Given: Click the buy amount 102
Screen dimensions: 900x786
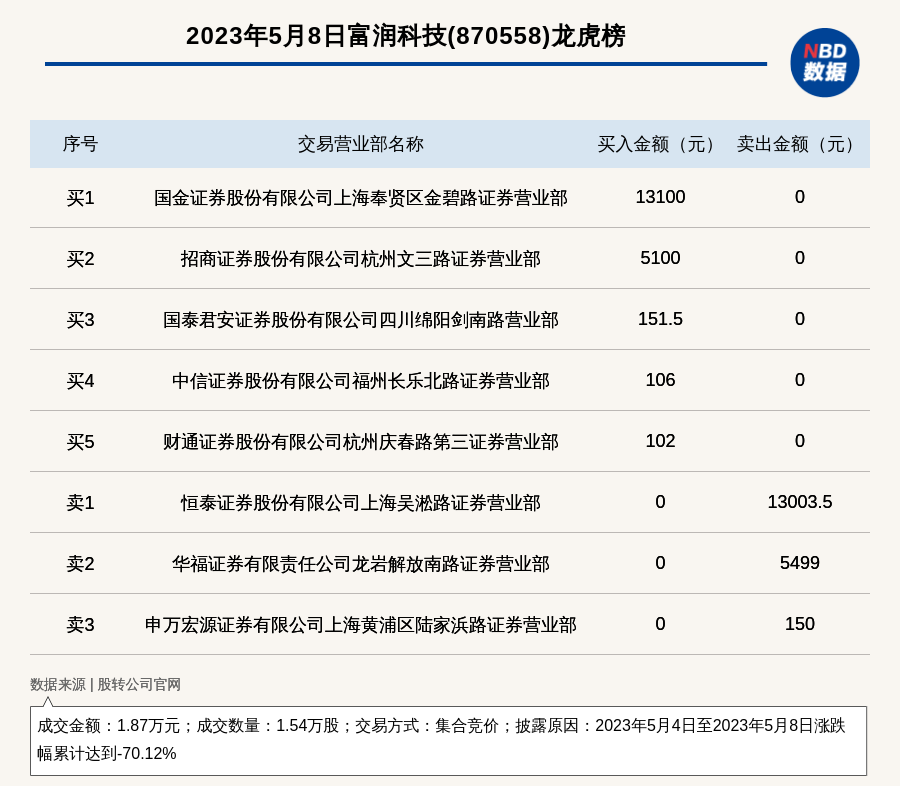Looking at the screenshot, I should click(x=660, y=440).
